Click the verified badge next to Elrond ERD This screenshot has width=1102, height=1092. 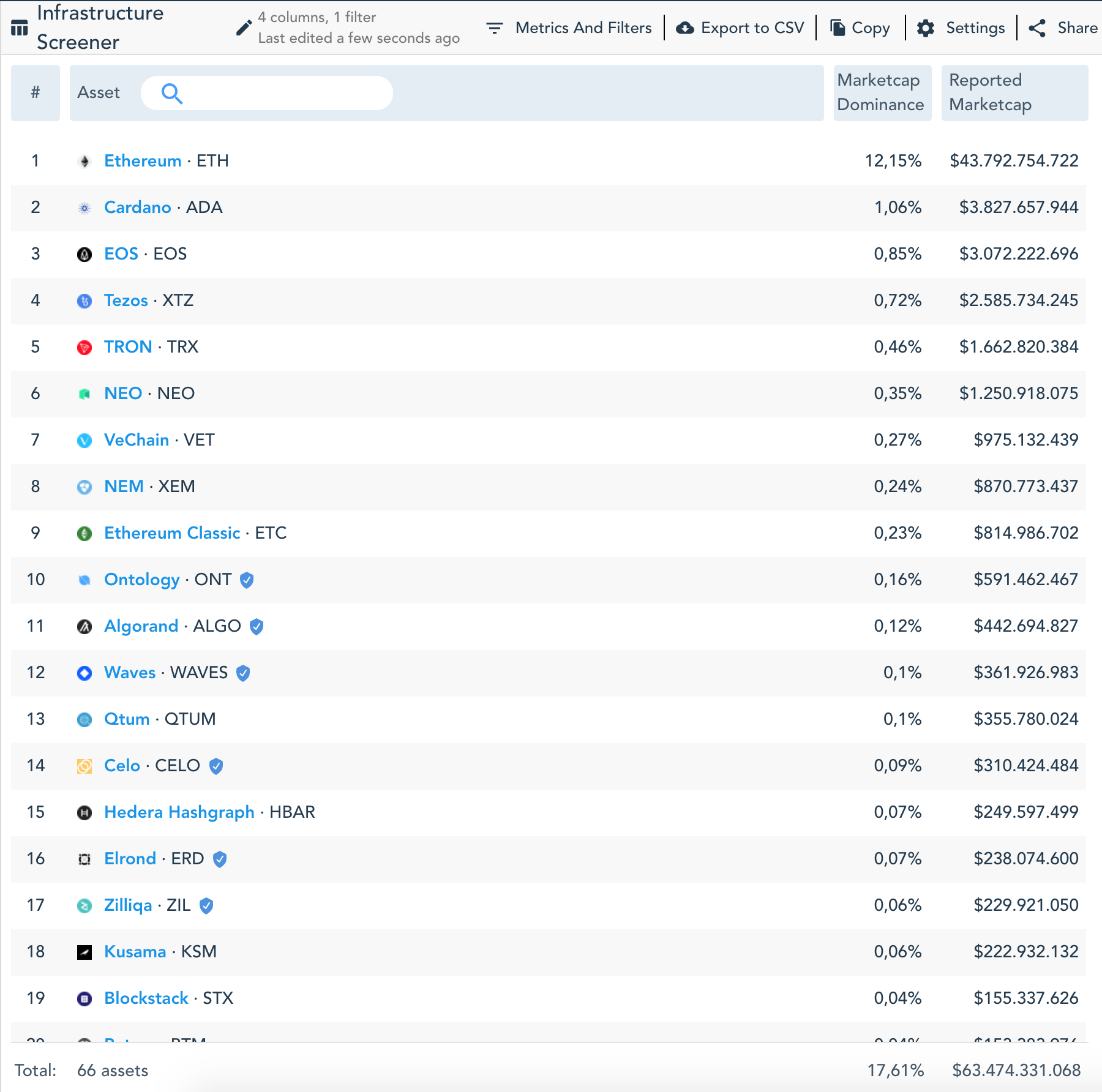pos(220,859)
